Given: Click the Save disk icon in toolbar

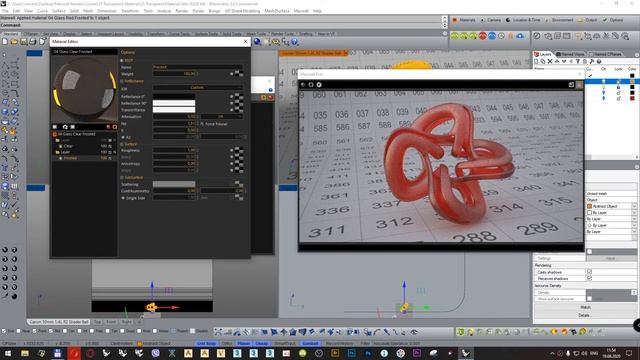Looking at the screenshot, I should point(24,42).
